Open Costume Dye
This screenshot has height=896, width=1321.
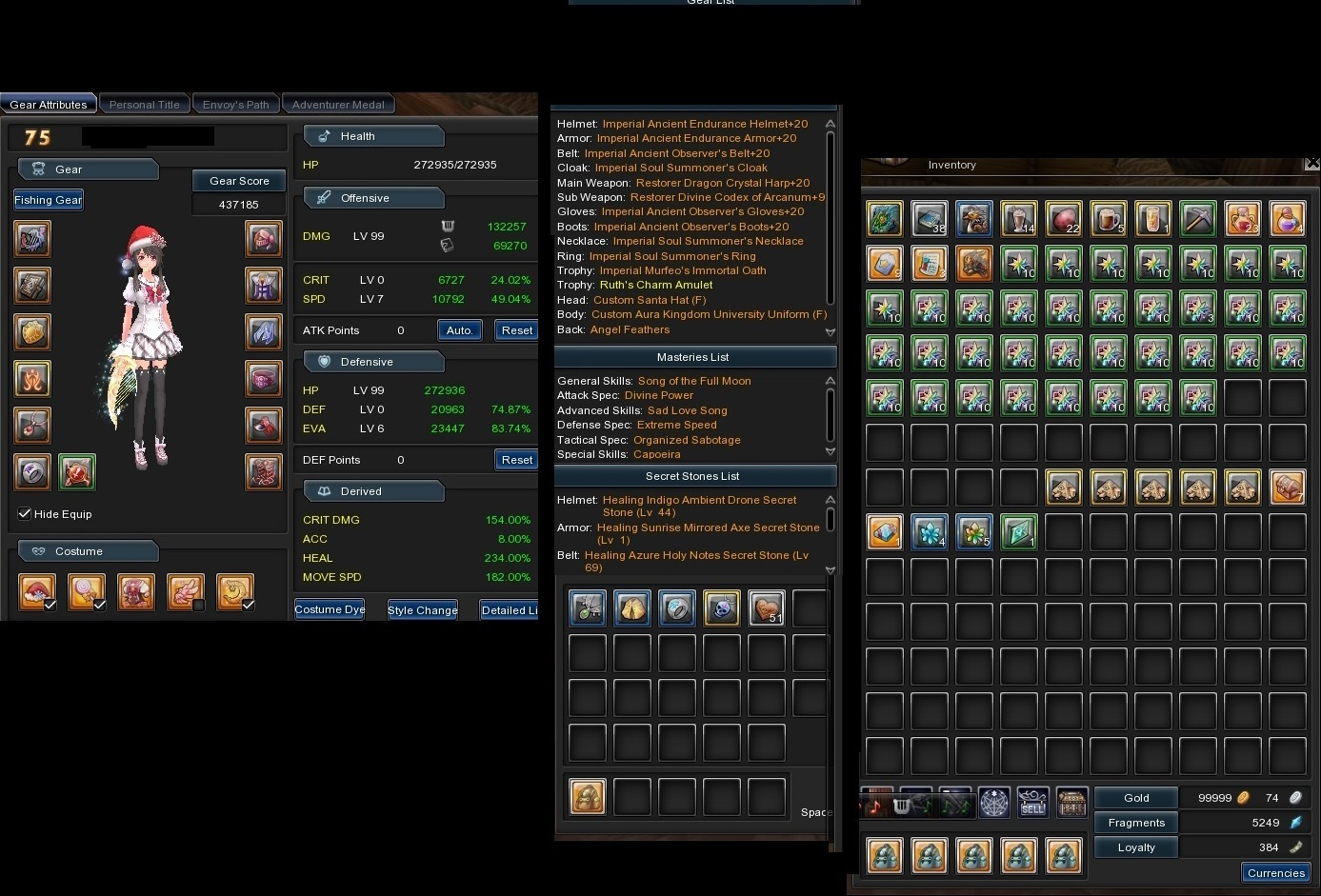[x=330, y=609]
